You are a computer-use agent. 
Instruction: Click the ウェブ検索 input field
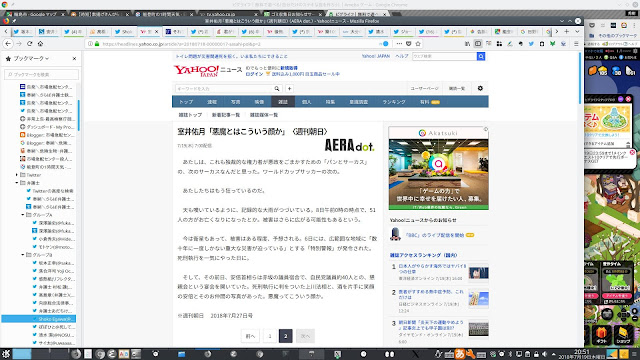[444, 56]
